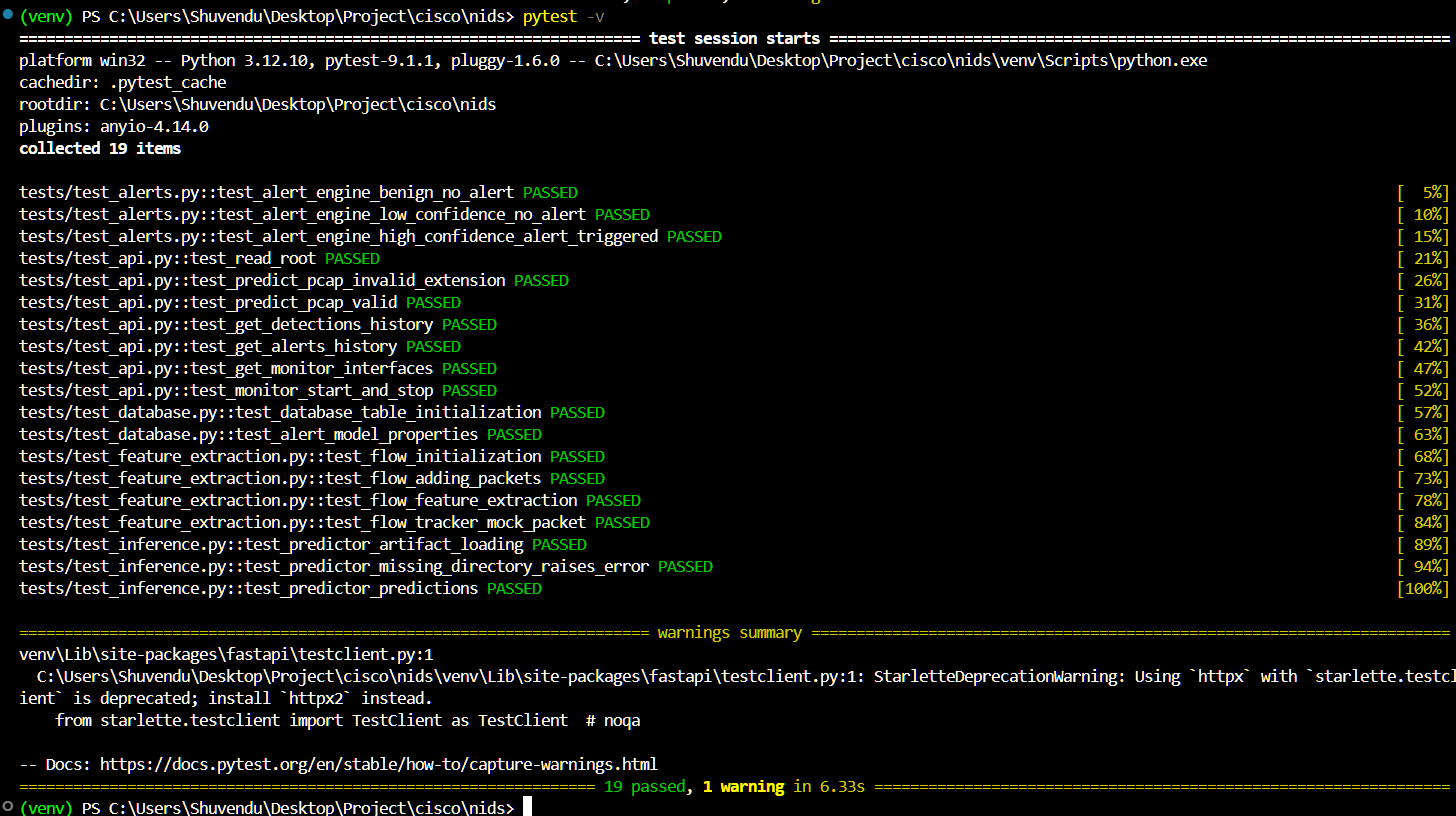
Task: Click the 'collected 19 items' text
Action: pos(100,149)
